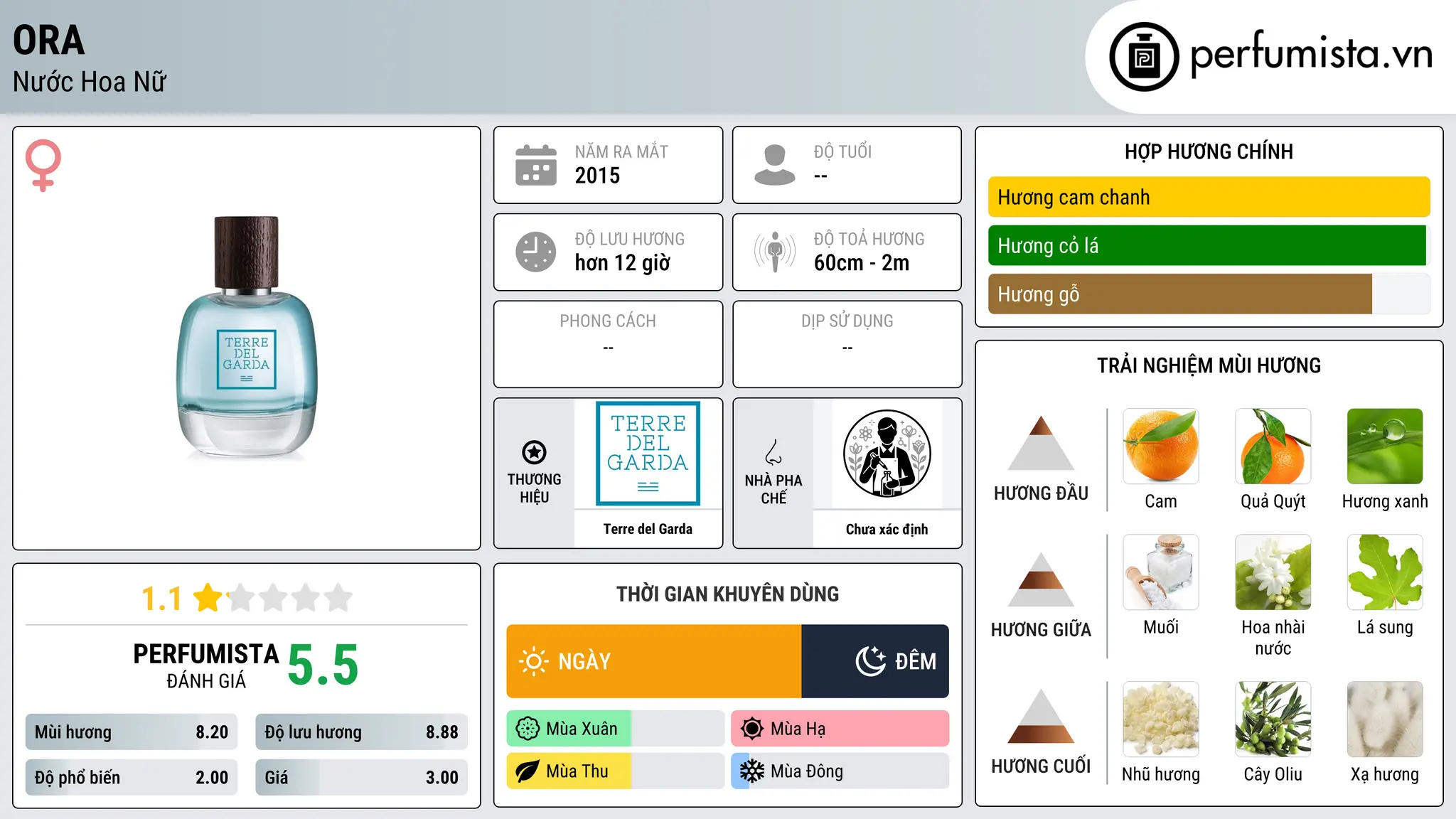Click the Độ phổ biến 2.00 score bar

pyautogui.click(x=132, y=777)
